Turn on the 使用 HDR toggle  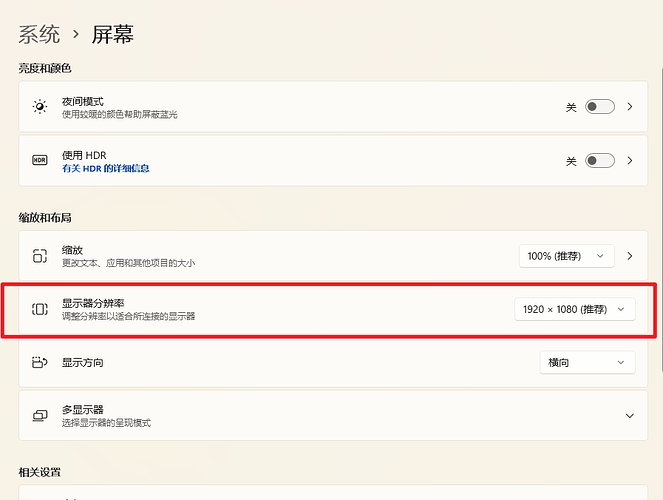click(x=599, y=161)
